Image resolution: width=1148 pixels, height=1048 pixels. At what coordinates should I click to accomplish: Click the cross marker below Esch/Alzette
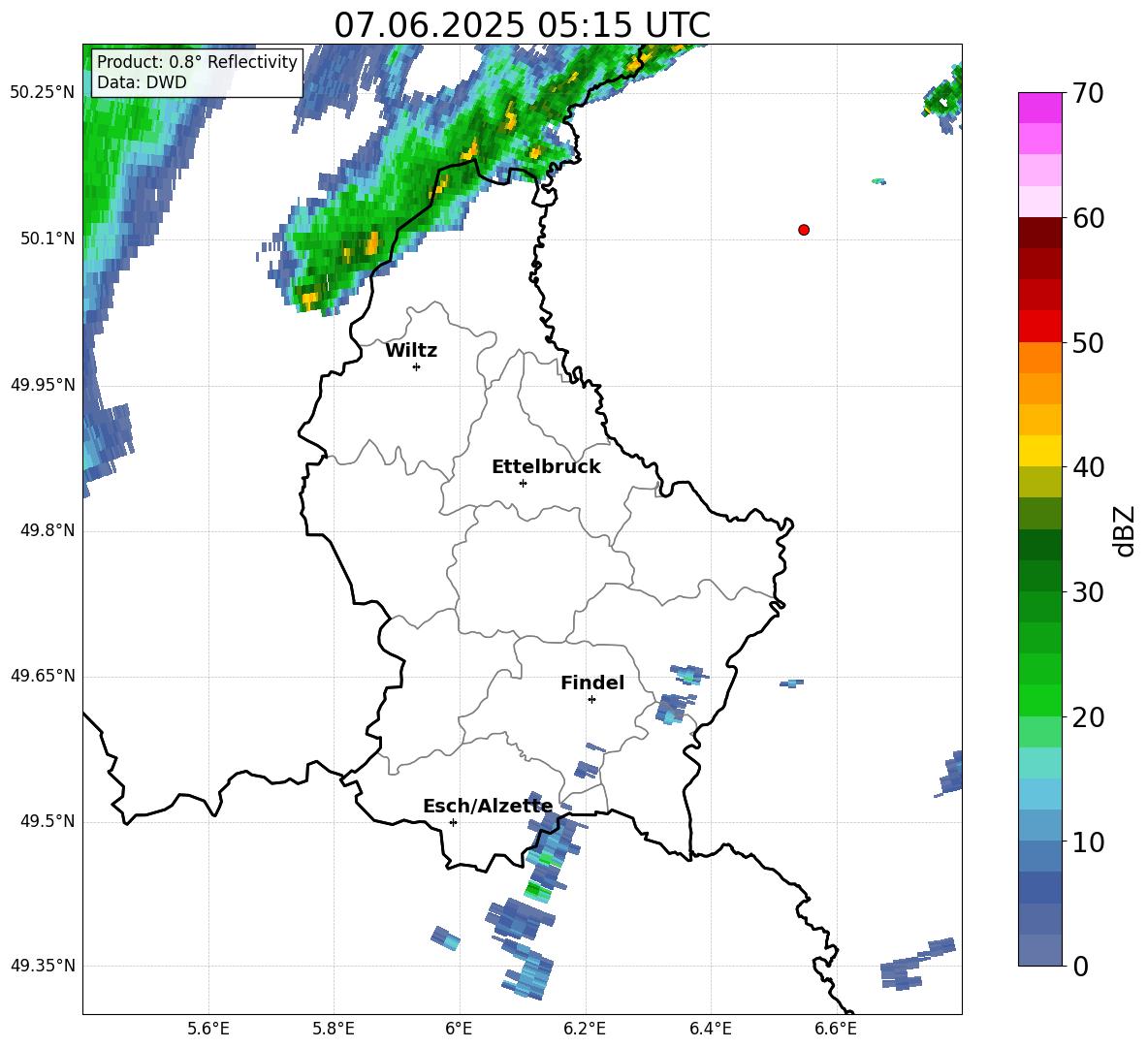[x=453, y=822]
